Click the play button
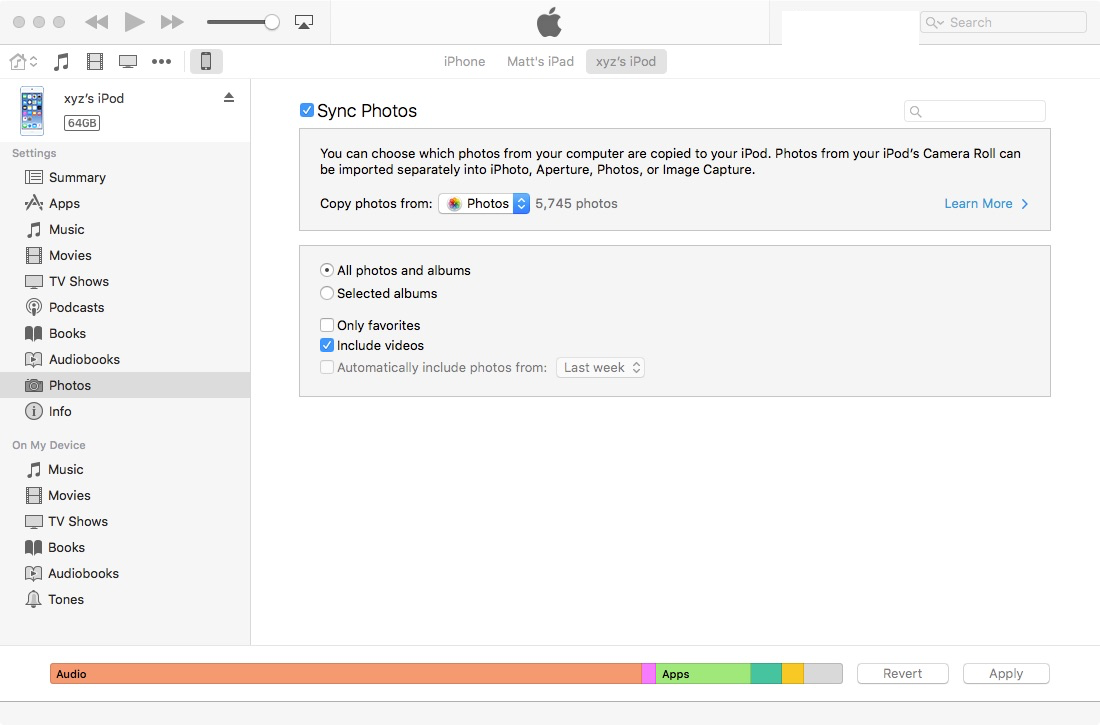The image size is (1100, 725). click(134, 22)
